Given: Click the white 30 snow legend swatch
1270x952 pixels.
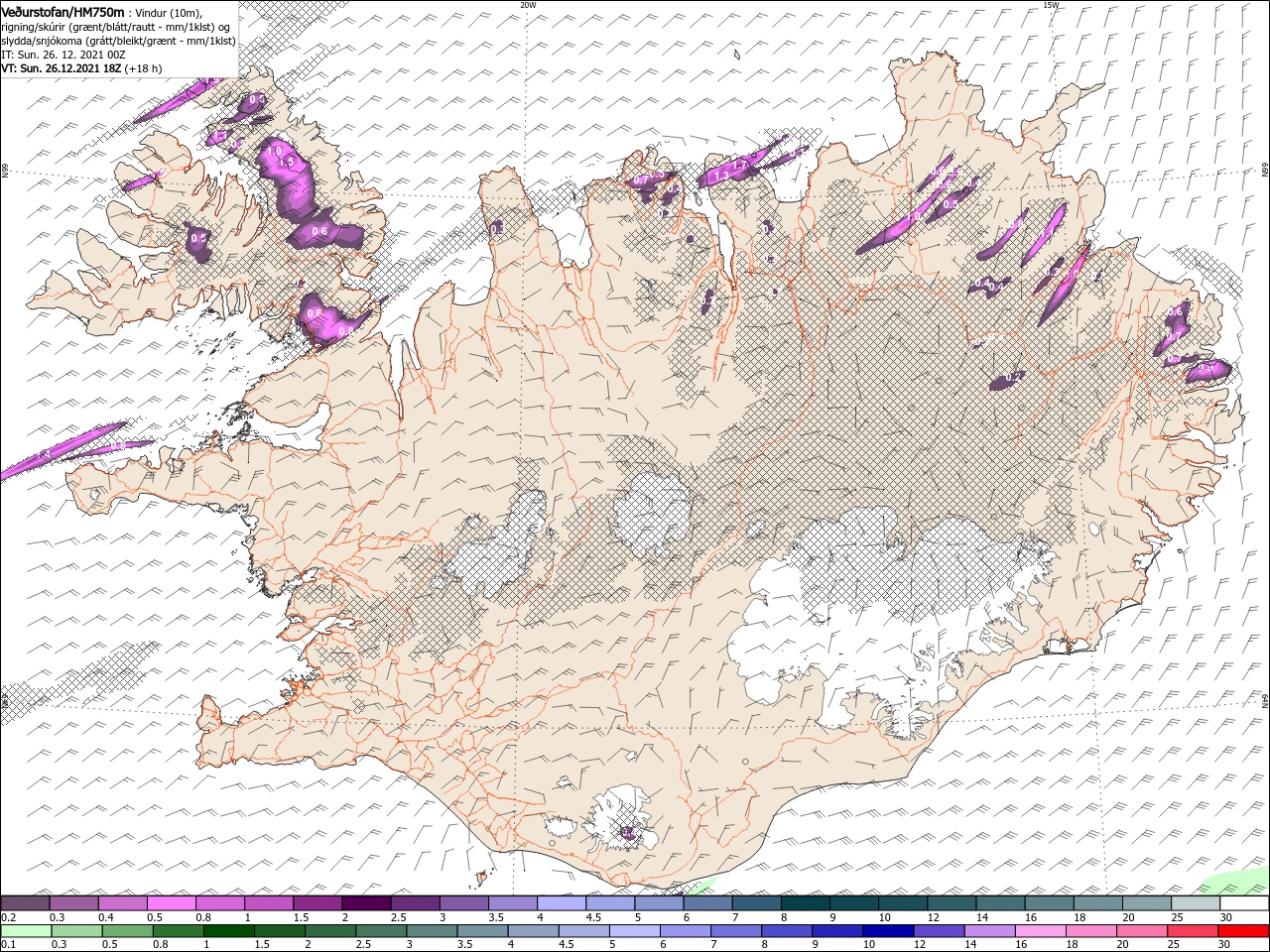Looking at the screenshot, I should [1243, 903].
